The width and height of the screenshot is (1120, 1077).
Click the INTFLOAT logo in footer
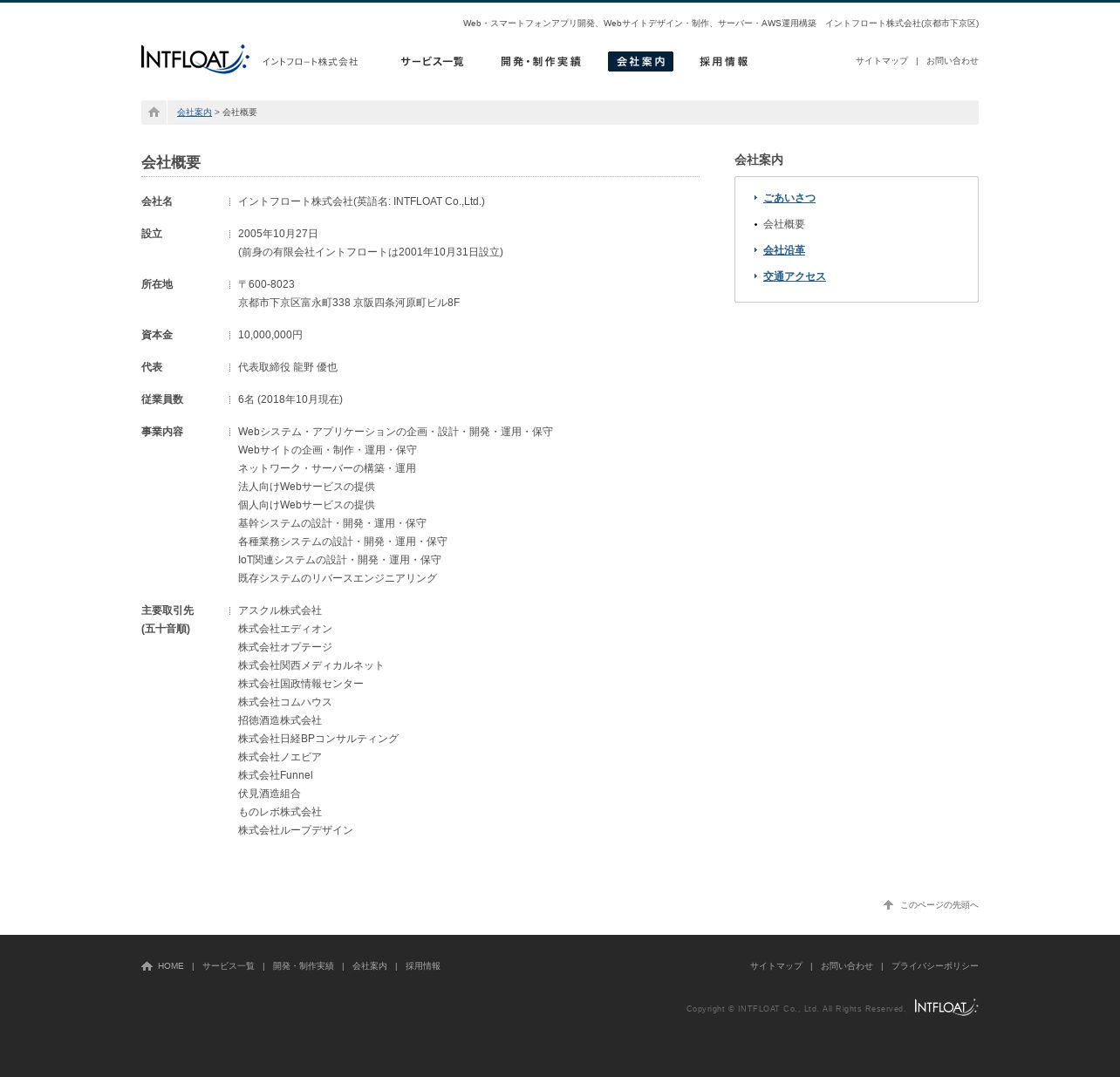pyautogui.click(x=946, y=1007)
